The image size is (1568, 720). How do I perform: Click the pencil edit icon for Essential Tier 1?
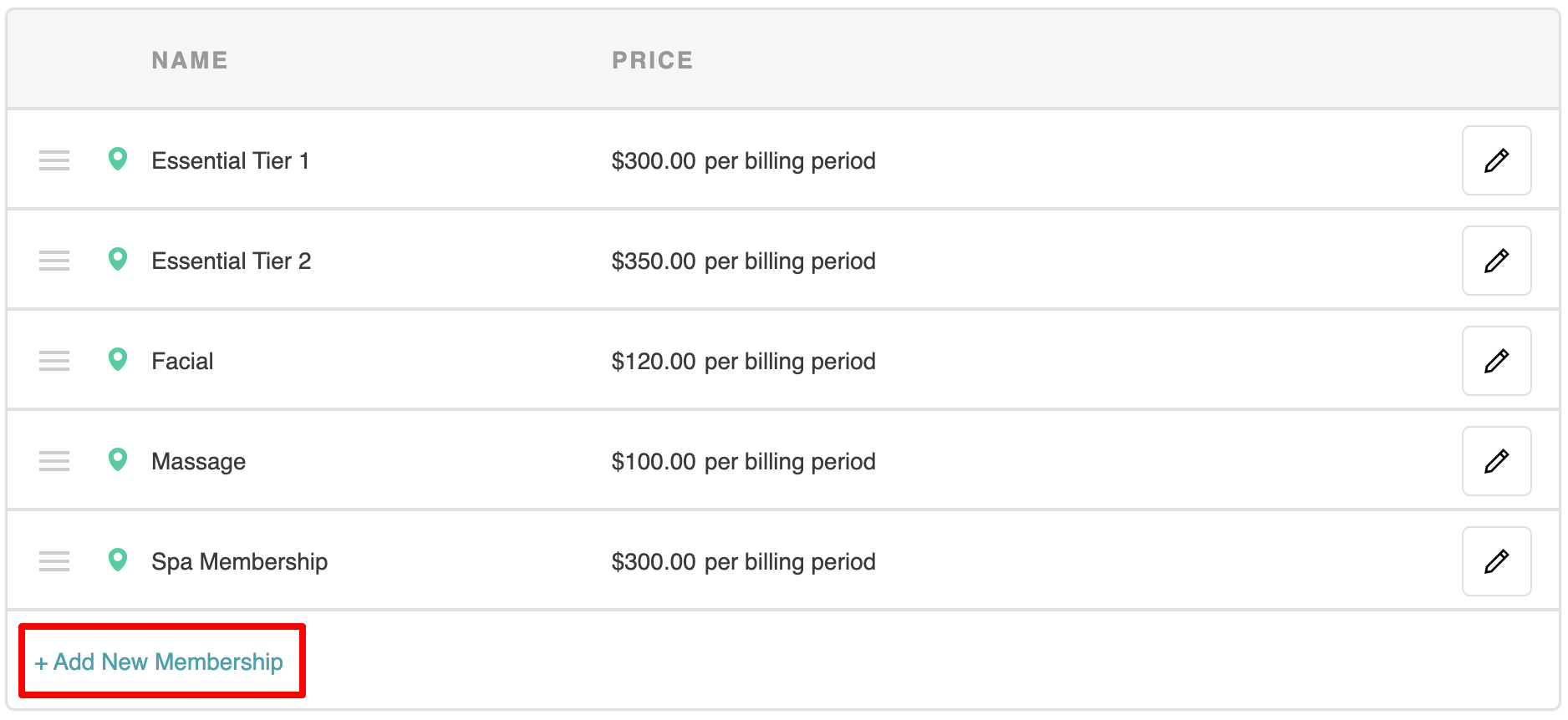coord(1496,160)
